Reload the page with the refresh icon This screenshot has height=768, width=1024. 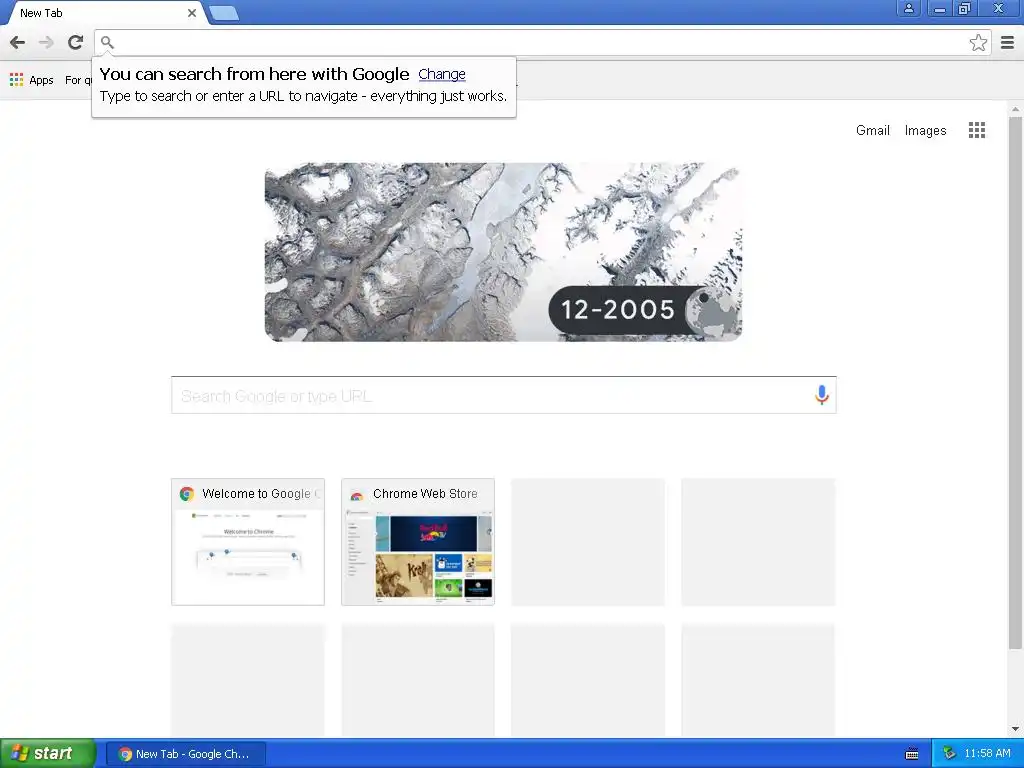[x=75, y=42]
